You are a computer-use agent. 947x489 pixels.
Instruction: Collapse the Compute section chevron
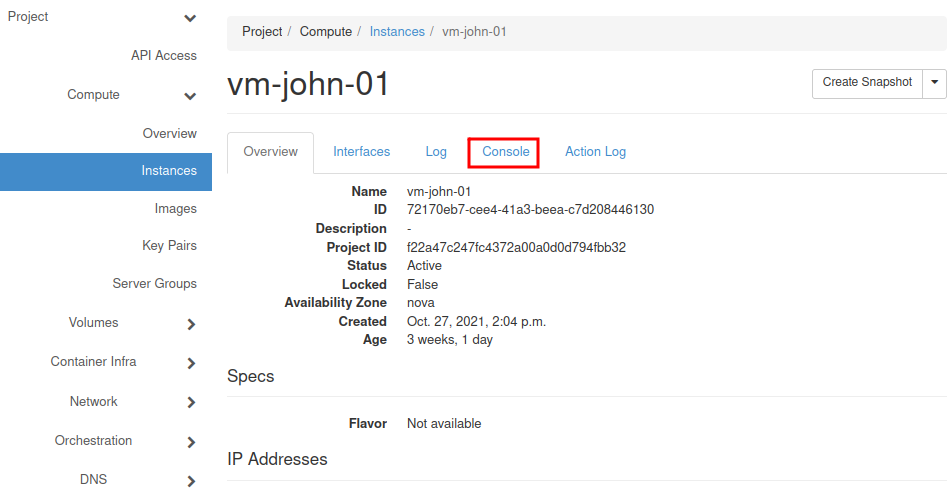190,96
